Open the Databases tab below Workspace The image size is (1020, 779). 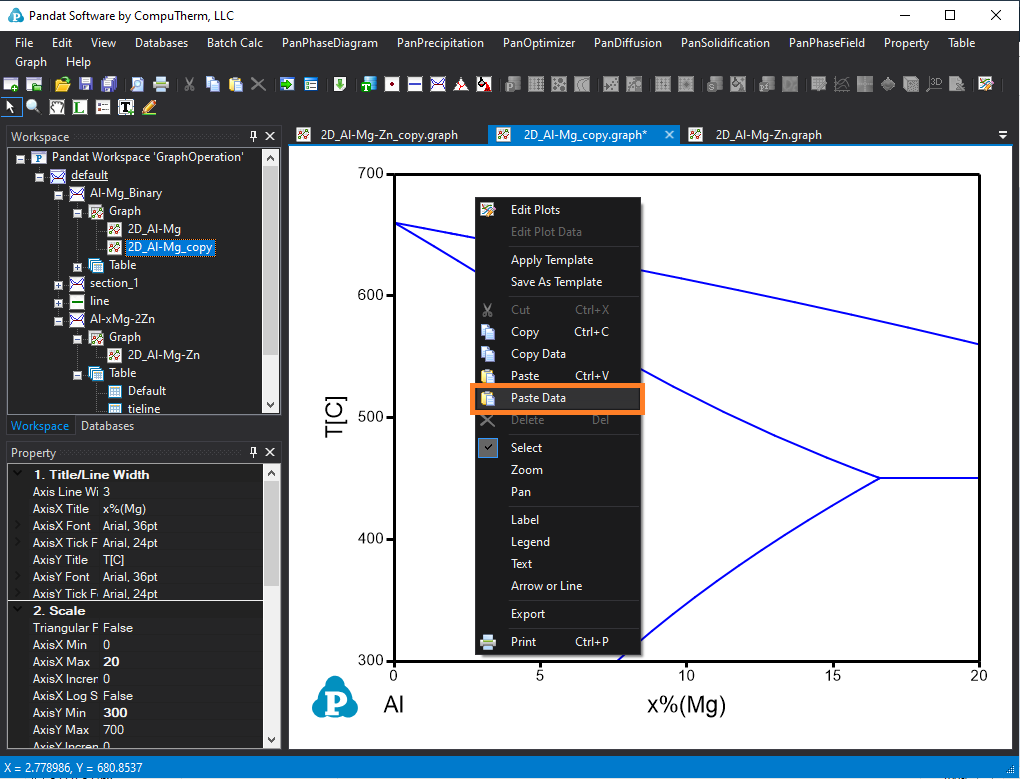(x=107, y=426)
